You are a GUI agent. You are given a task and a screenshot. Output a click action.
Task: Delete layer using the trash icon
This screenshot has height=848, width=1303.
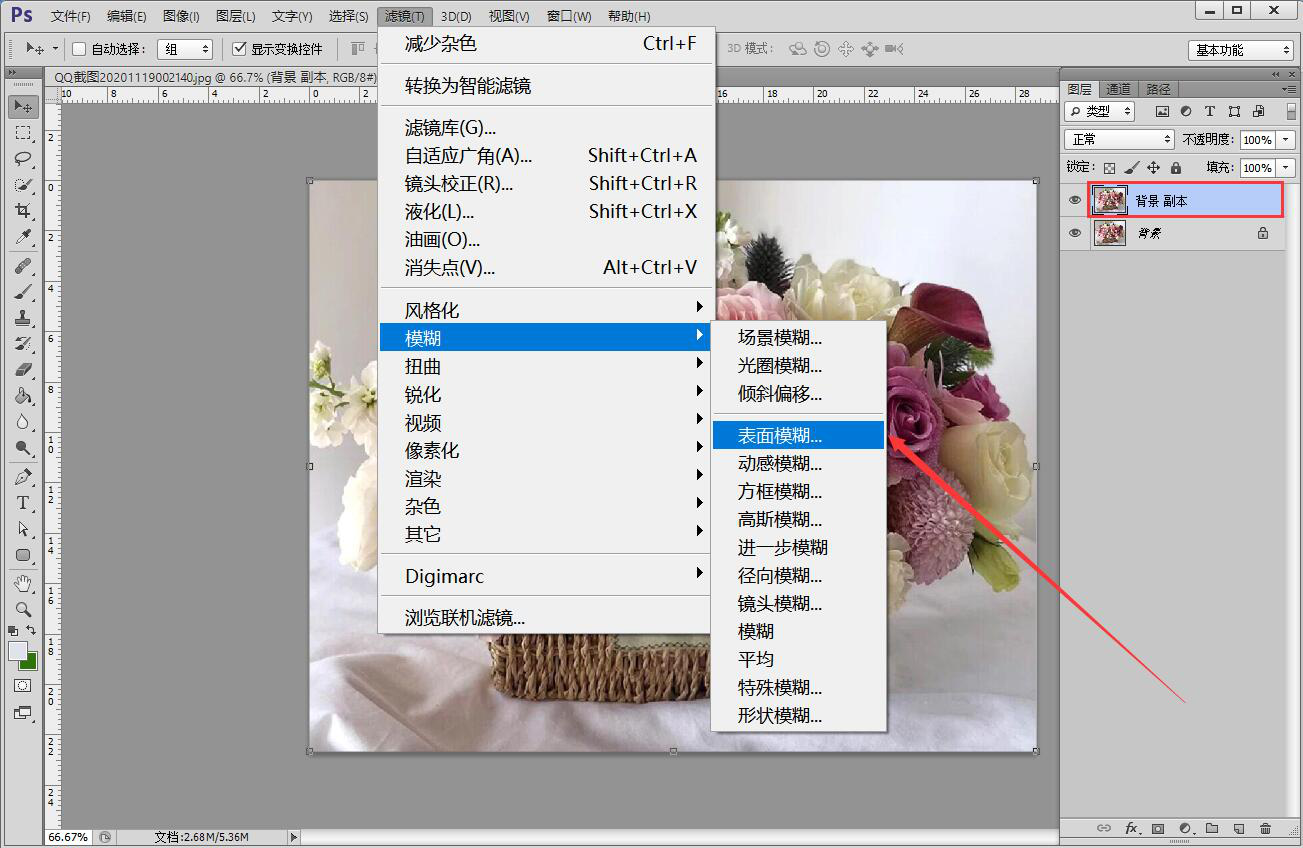tap(1265, 828)
